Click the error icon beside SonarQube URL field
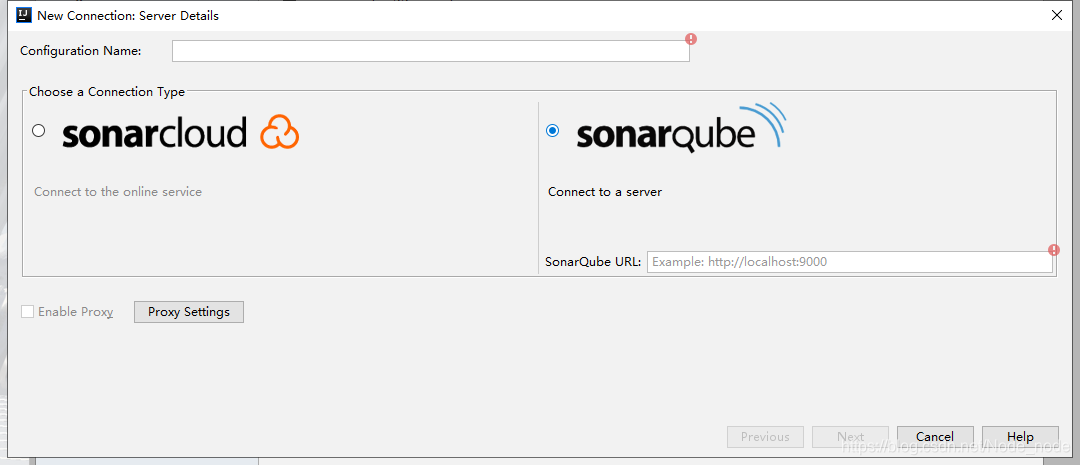The image size is (1080, 465). pyautogui.click(x=1054, y=250)
